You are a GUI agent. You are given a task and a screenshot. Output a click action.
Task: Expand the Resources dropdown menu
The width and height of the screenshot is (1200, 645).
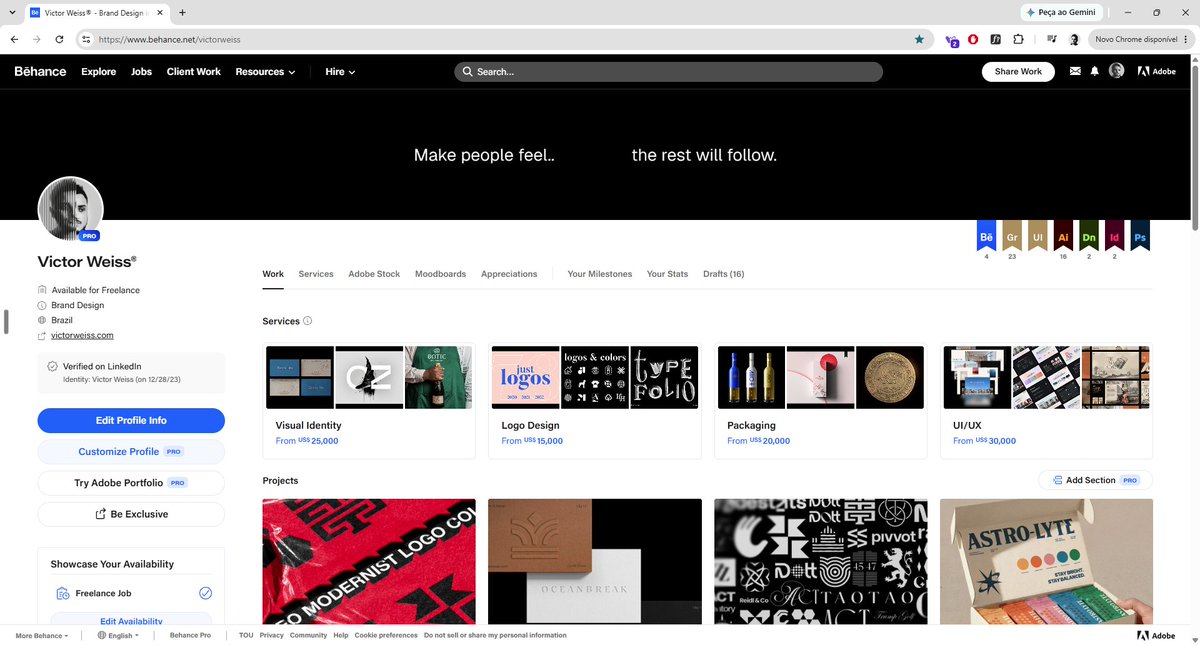[x=265, y=72]
